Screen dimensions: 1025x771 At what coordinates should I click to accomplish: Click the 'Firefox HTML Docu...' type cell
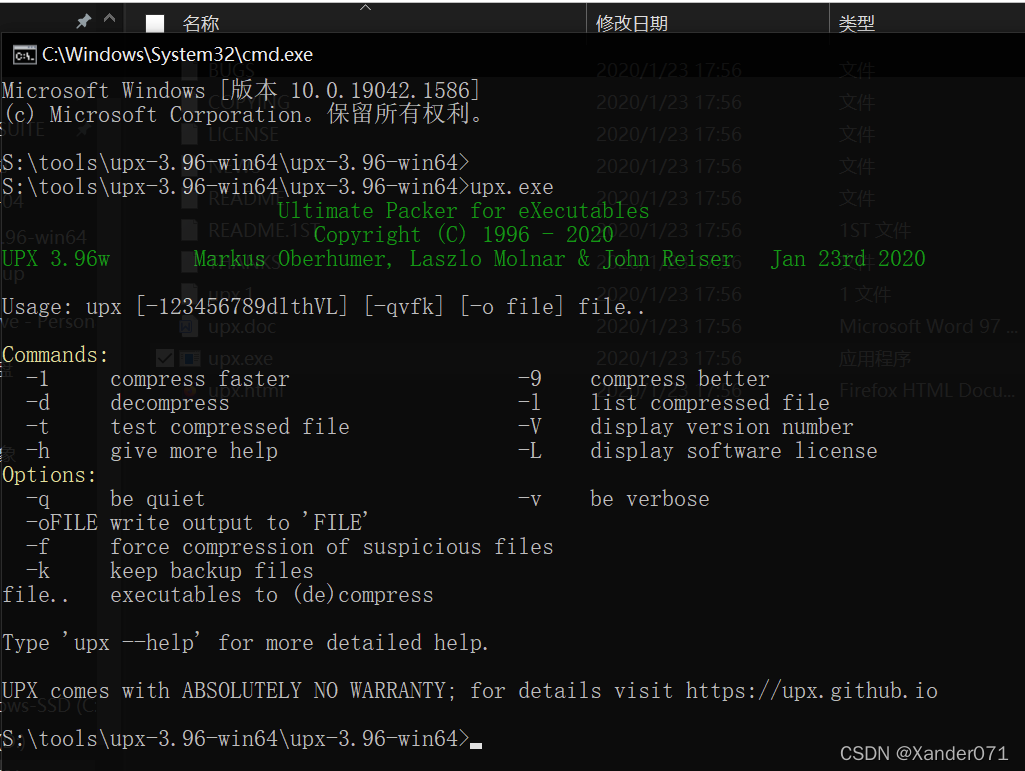click(926, 390)
